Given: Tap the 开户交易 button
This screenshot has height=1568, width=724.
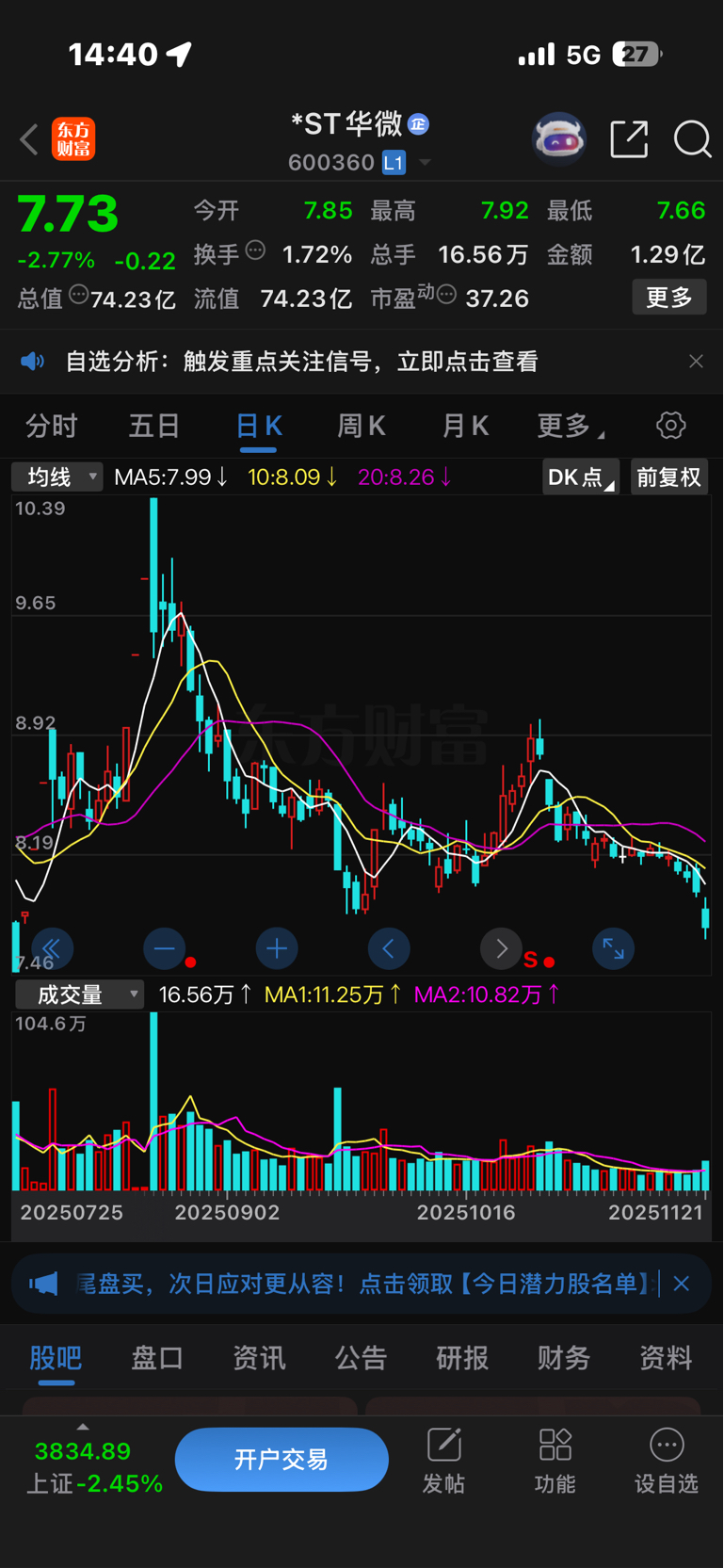Looking at the screenshot, I should tap(282, 1460).
